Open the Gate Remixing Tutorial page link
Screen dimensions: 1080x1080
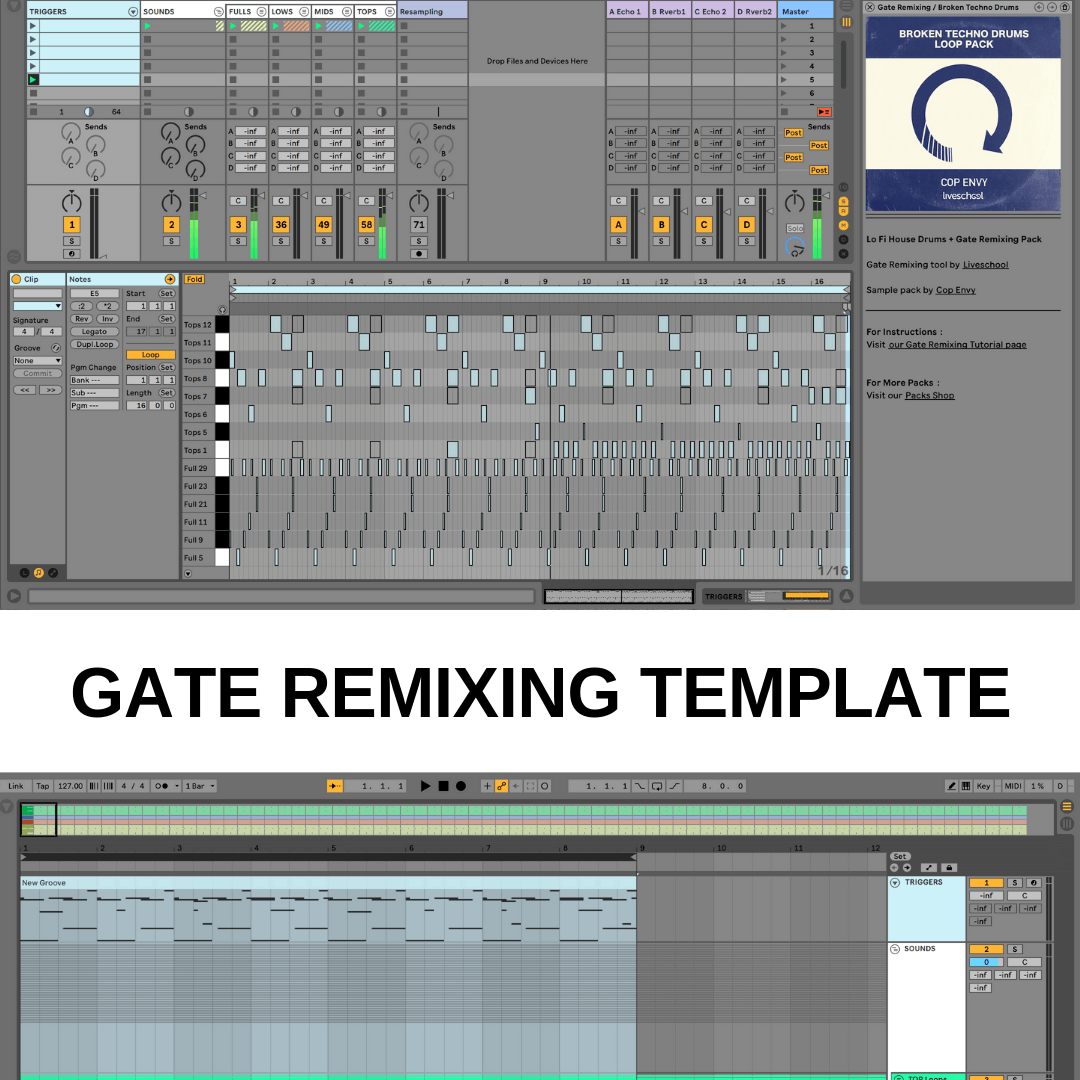click(957, 345)
